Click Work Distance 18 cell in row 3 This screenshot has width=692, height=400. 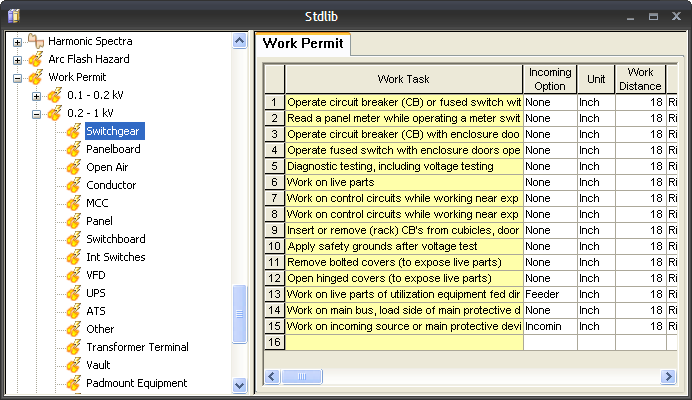640,134
